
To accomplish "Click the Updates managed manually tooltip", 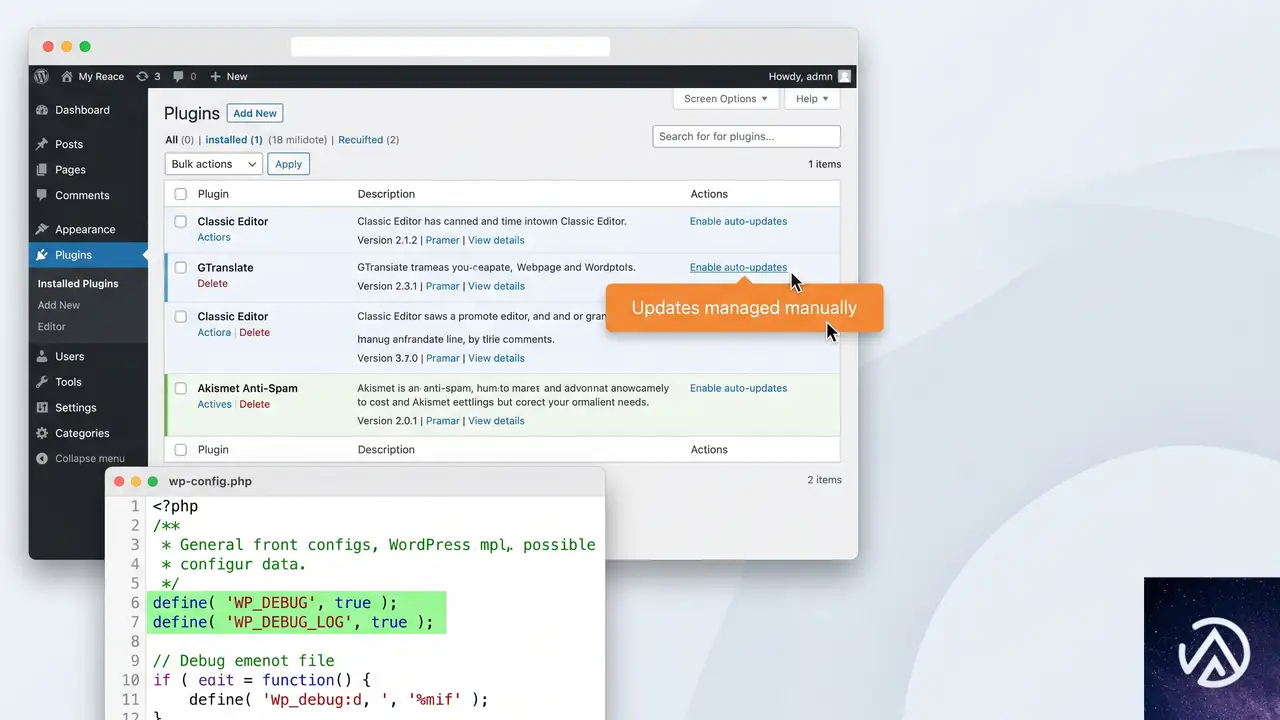I will pyautogui.click(x=744, y=308).
